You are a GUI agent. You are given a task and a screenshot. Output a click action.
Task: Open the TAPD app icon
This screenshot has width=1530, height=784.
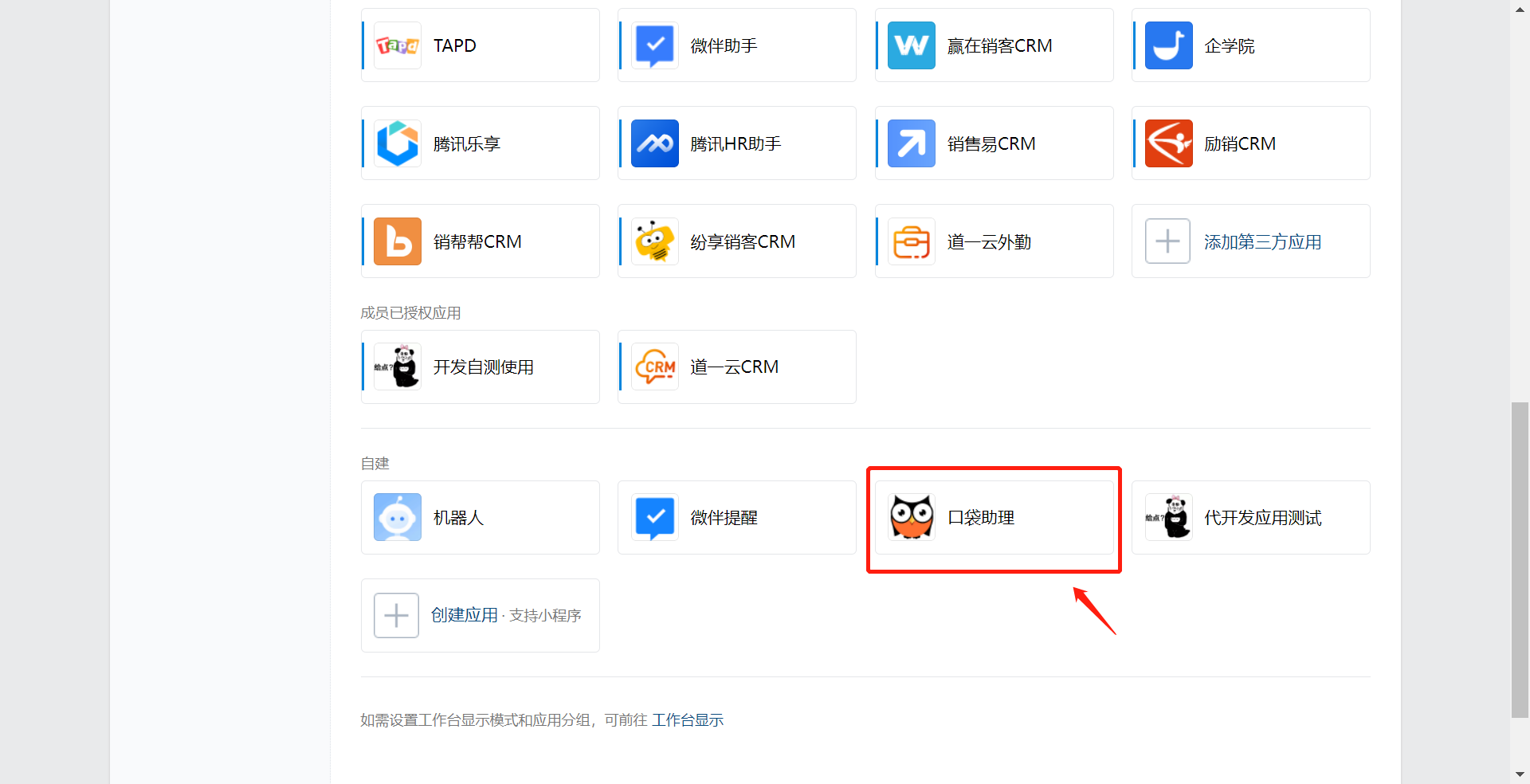[x=398, y=45]
